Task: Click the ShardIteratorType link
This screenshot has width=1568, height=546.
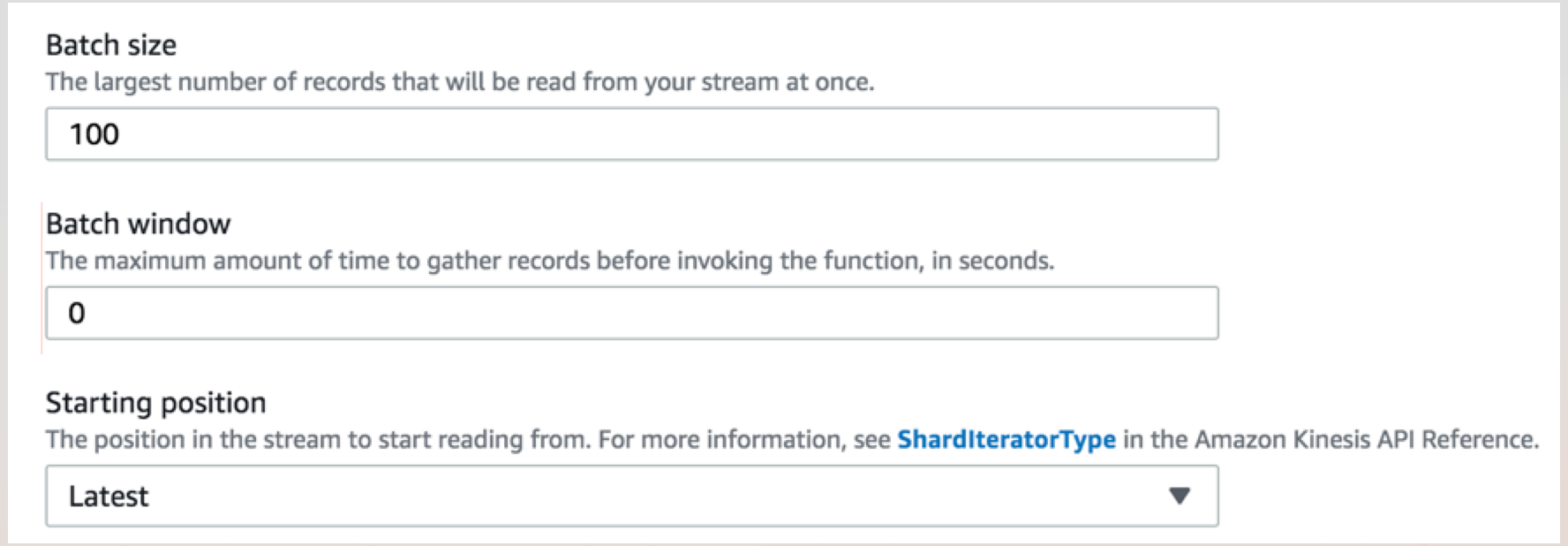Action: click(x=1007, y=435)
